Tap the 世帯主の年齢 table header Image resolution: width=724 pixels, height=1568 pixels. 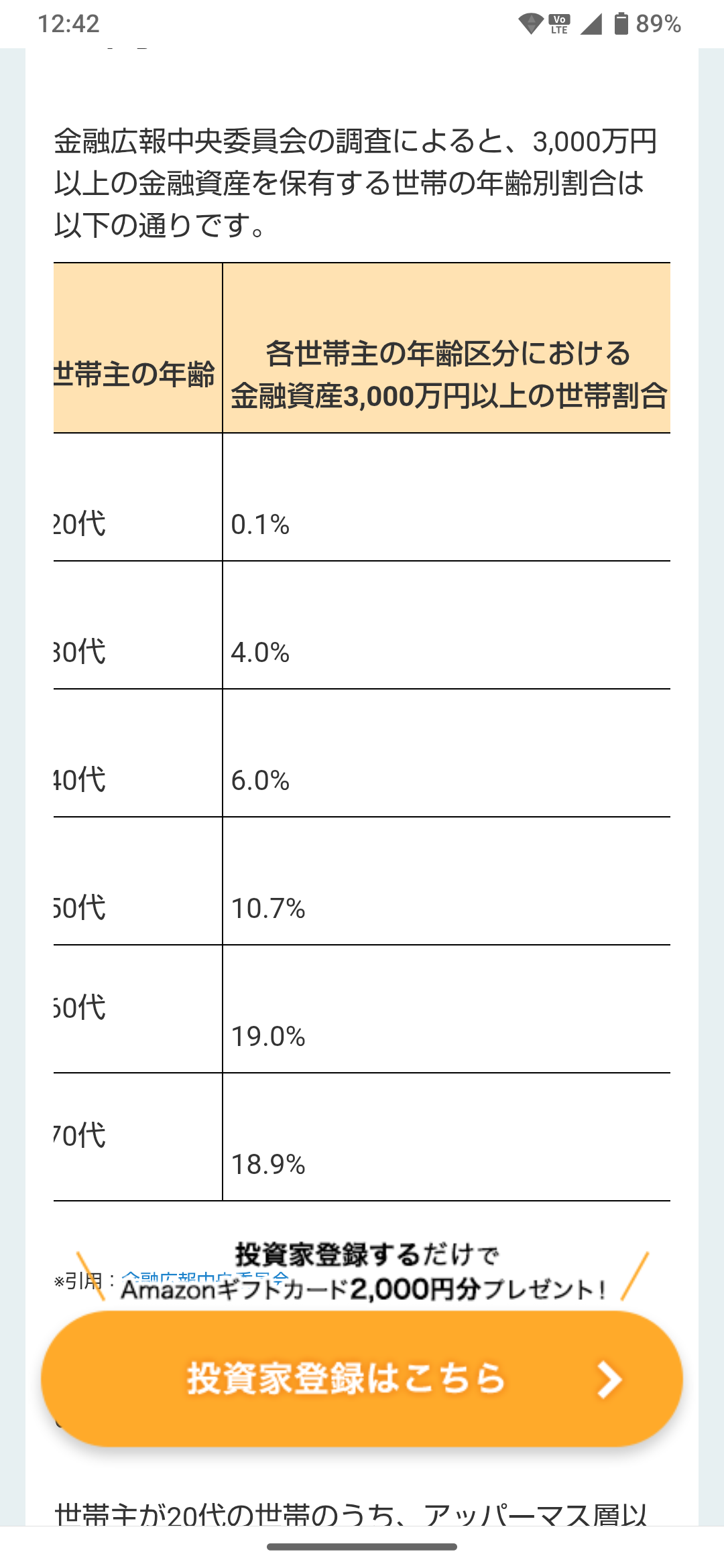(135, 373)
